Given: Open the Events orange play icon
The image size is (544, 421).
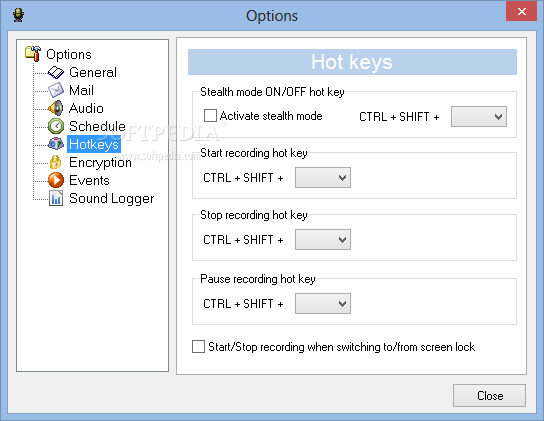Looking at the screenshot, I should [56, 180].
